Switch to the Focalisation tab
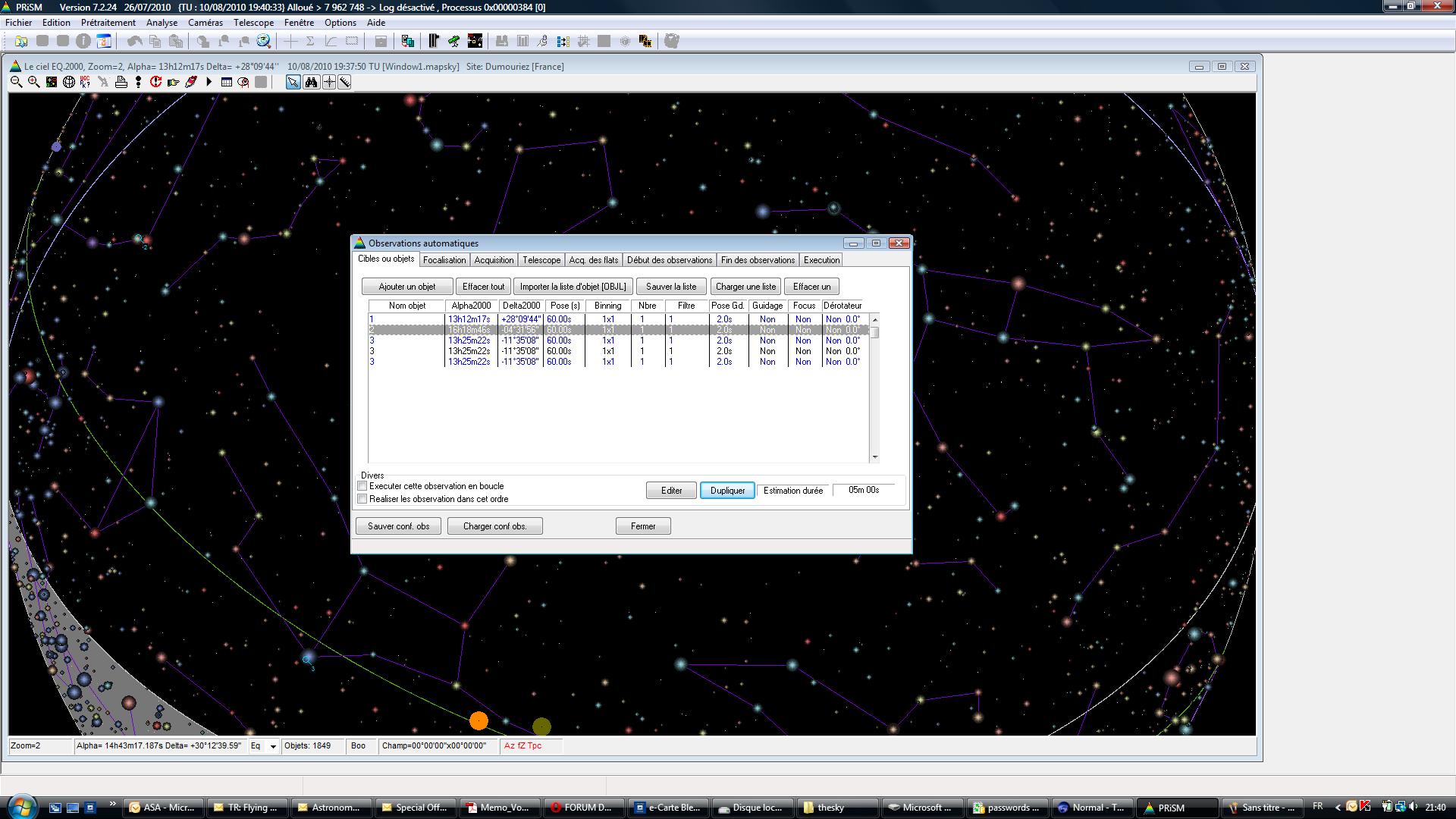 444,260
